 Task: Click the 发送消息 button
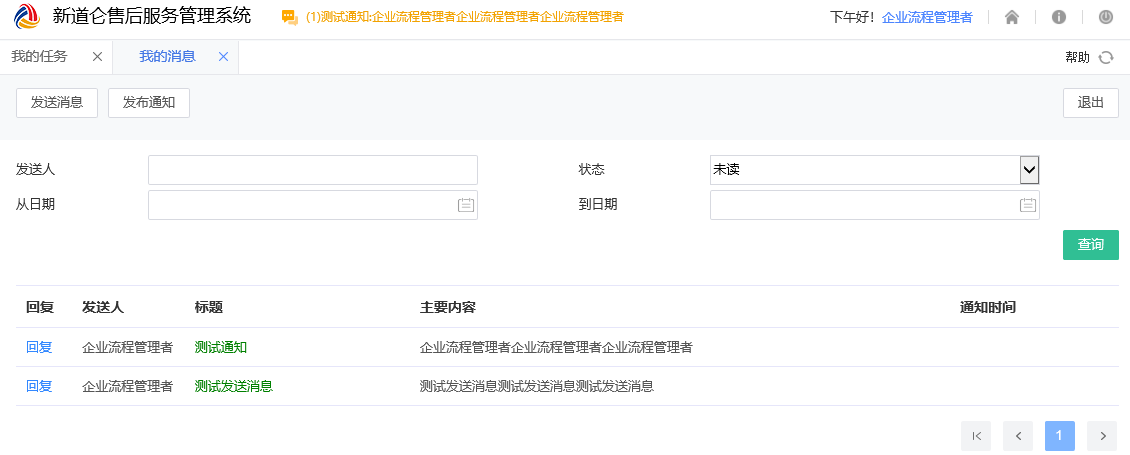click(x=57, y=102)
